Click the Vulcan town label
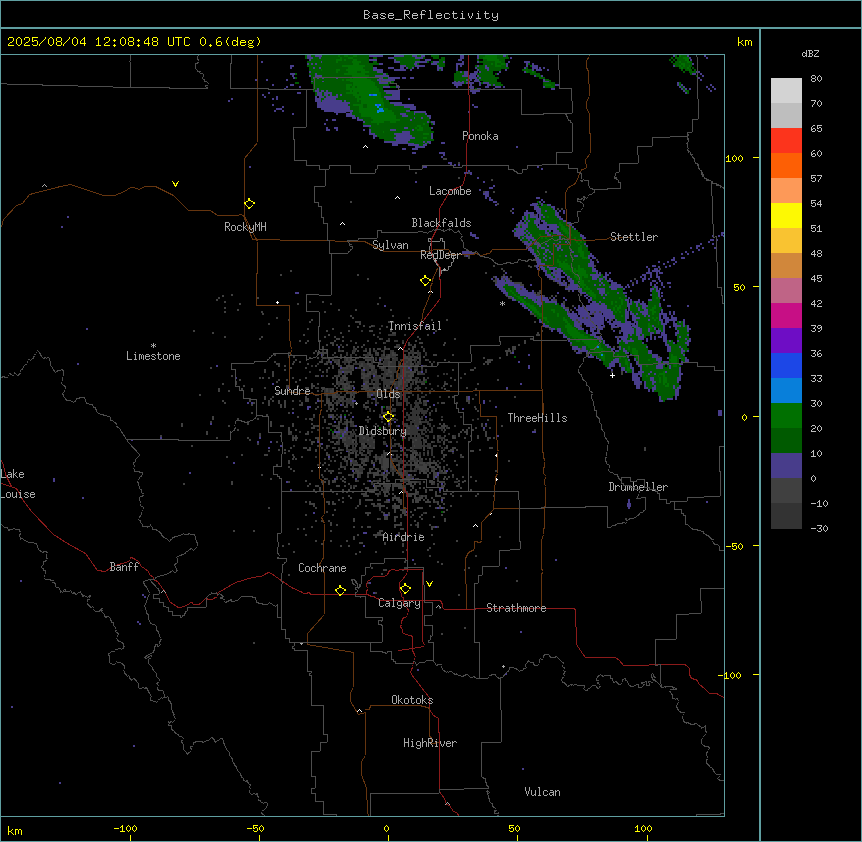 click(x=543, y=792)
